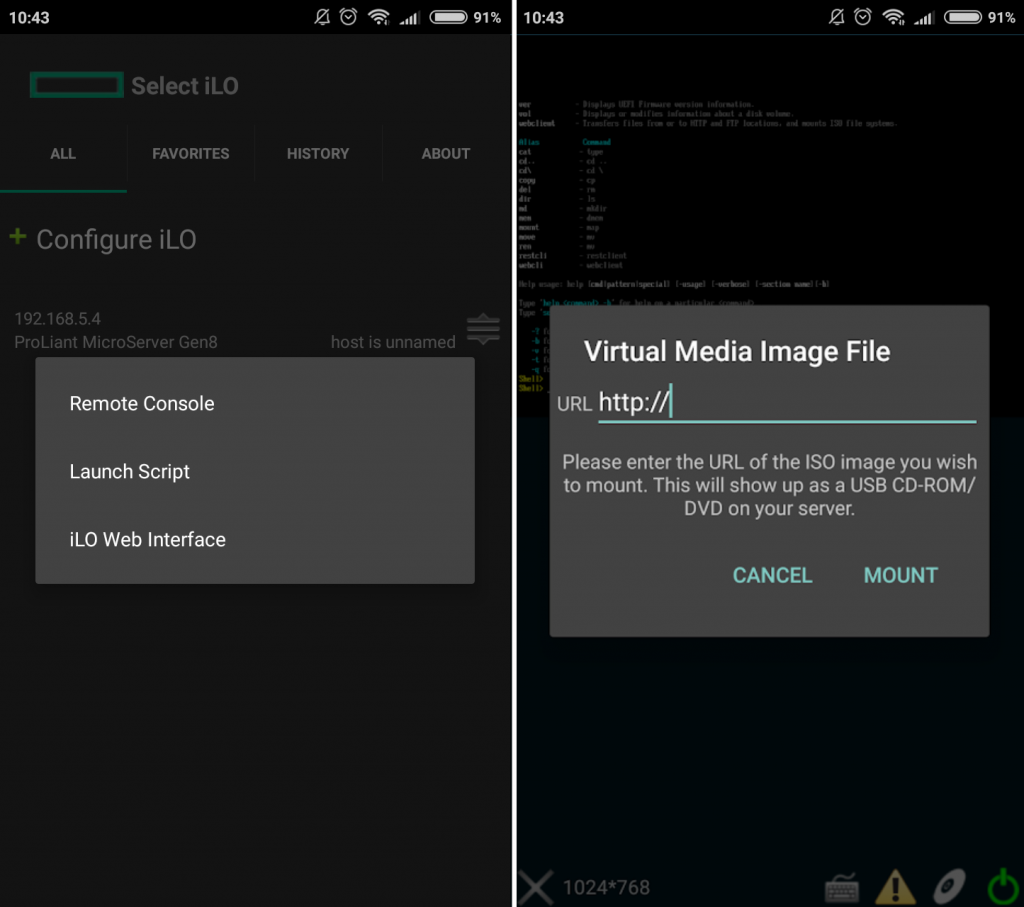Focus the URL field in Virtual Media dialog
Viewport: 1024px width, 907px height.
pyautogui.click(x=787, y=403)
